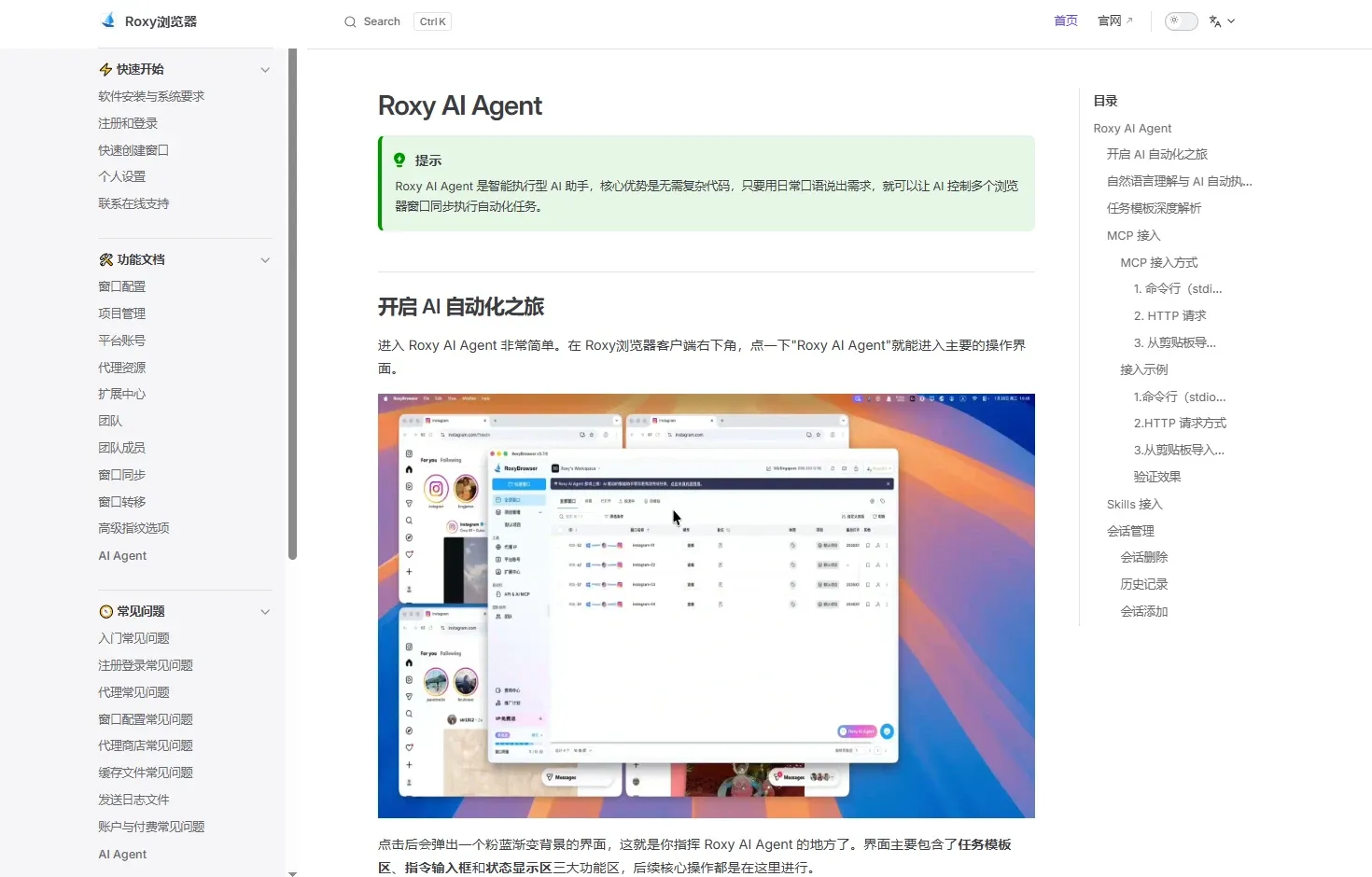Open language dropdown chevron in header
This screenshot has width=1372, height=877.
pos(1231,21)
